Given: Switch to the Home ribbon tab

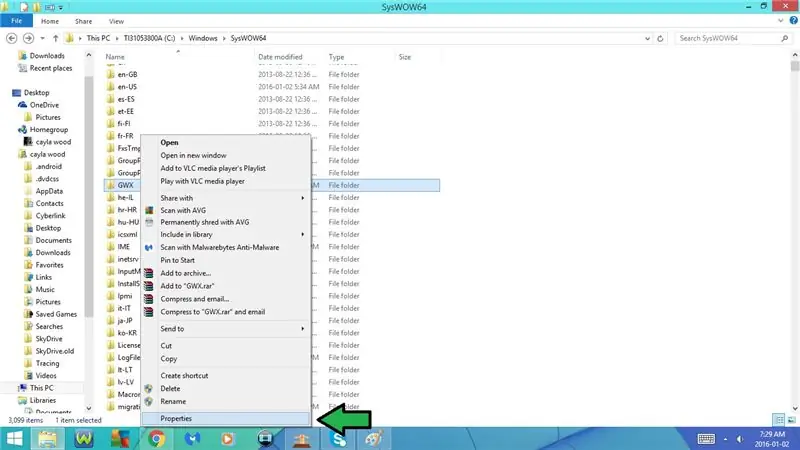Looking at the screenshot, I should (x=49, y=21).
